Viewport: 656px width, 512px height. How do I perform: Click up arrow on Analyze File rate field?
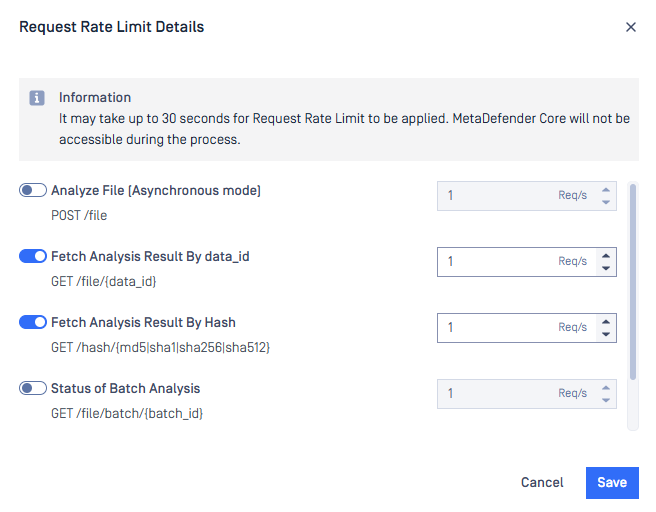tap(605, 190)
